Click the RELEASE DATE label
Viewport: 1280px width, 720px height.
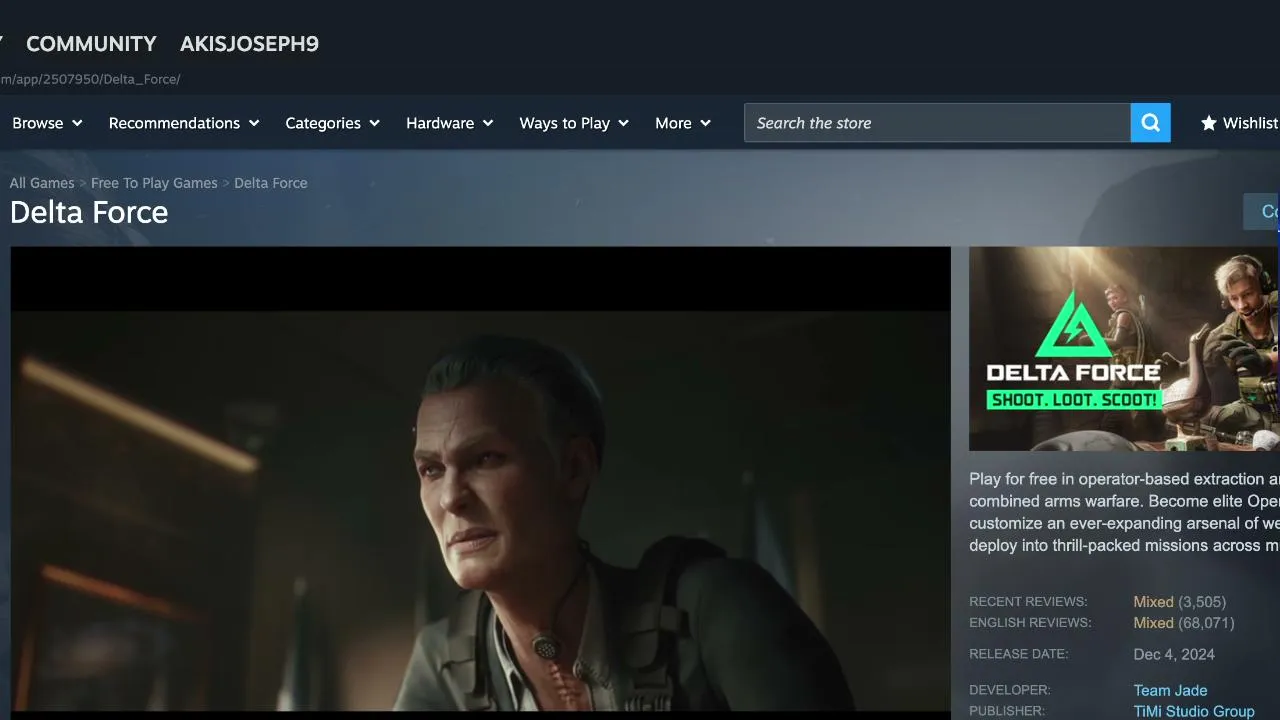(x=1019, y=654)
